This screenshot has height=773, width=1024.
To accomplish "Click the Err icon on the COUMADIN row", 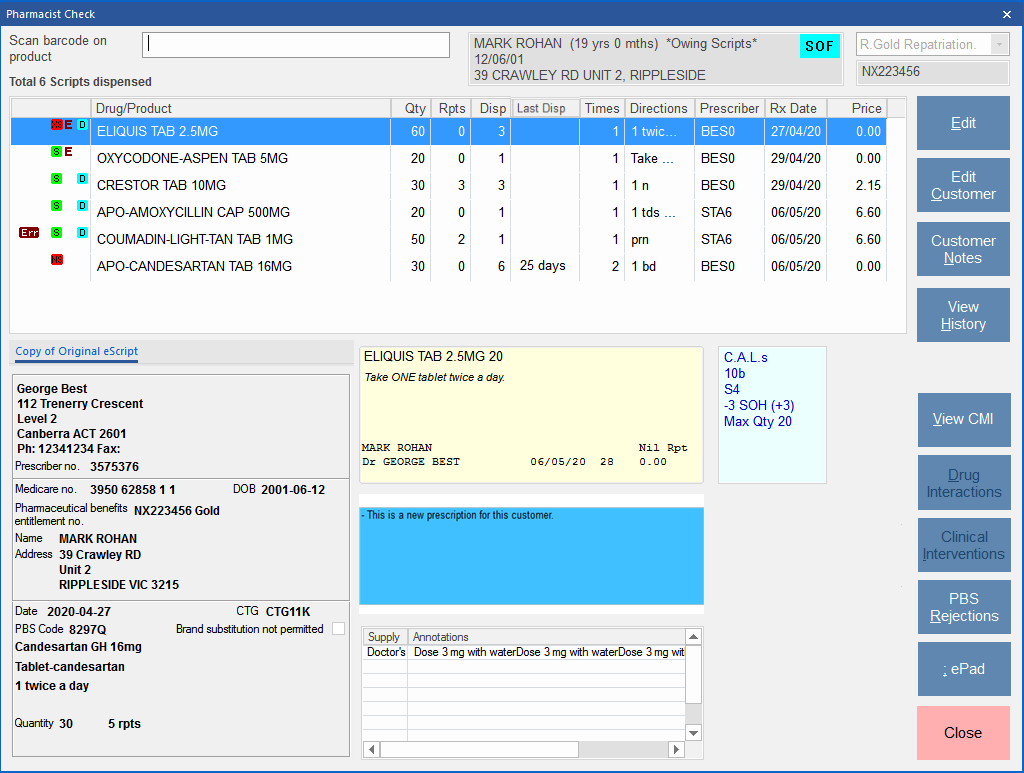I will 29,232.
